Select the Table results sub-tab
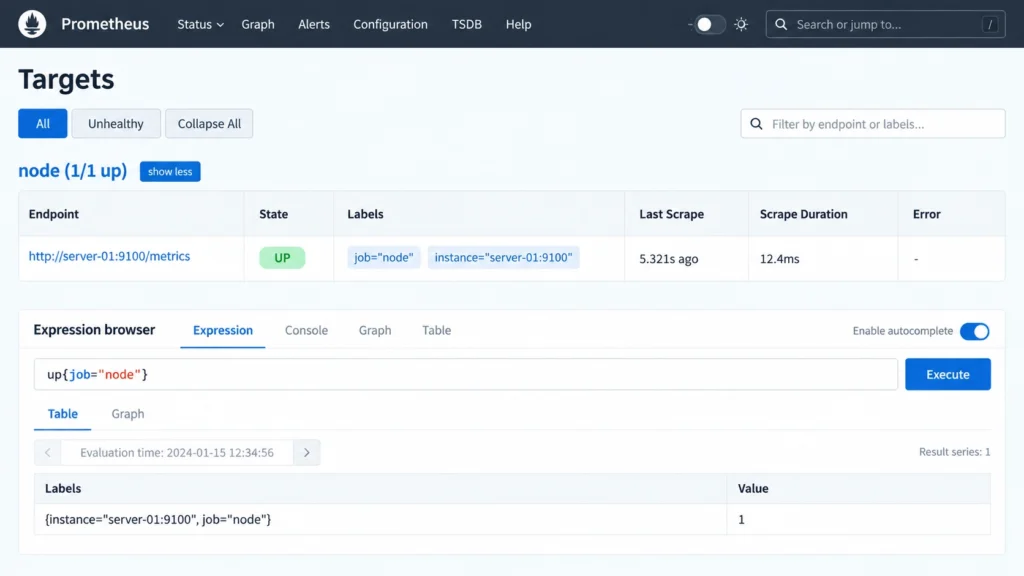This screenshot has height=576, width=1024. (x=63, y=414)
